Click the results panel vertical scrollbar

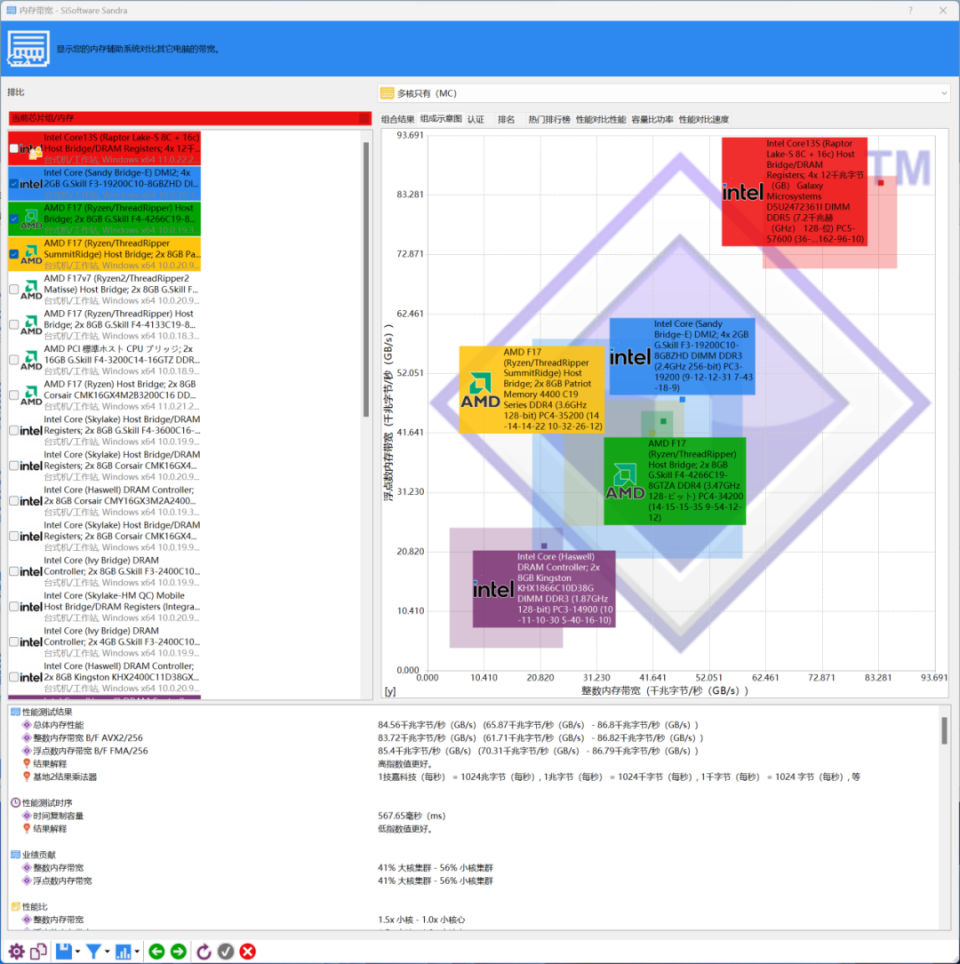tap(944, 731)
